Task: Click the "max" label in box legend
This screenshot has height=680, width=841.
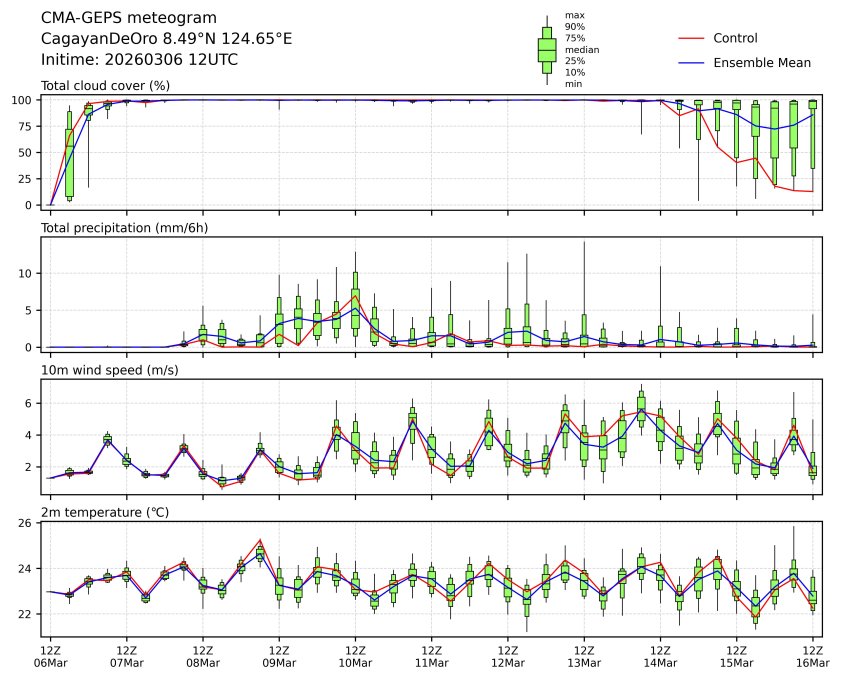Action: click(573, 16)
